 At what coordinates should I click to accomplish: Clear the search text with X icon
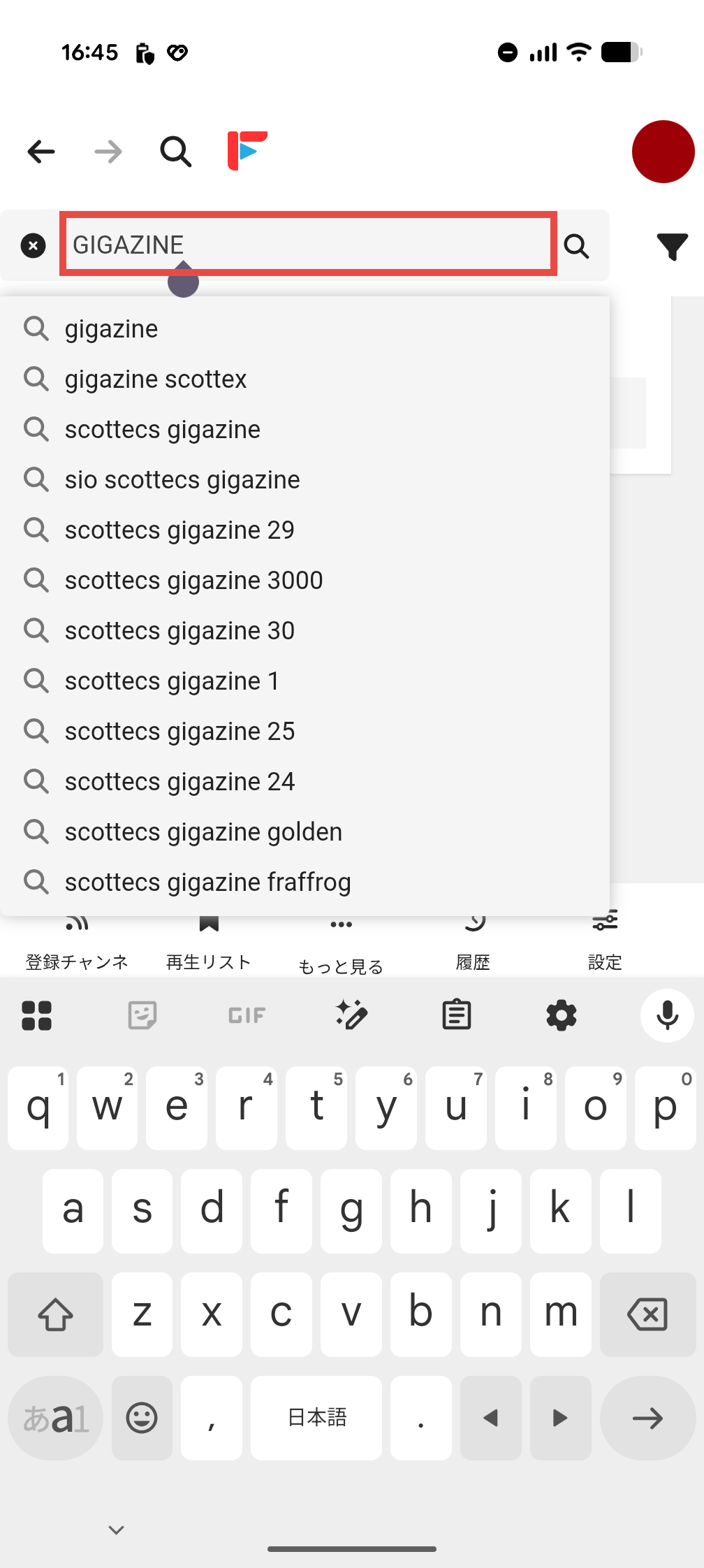(x=33, y=245)
